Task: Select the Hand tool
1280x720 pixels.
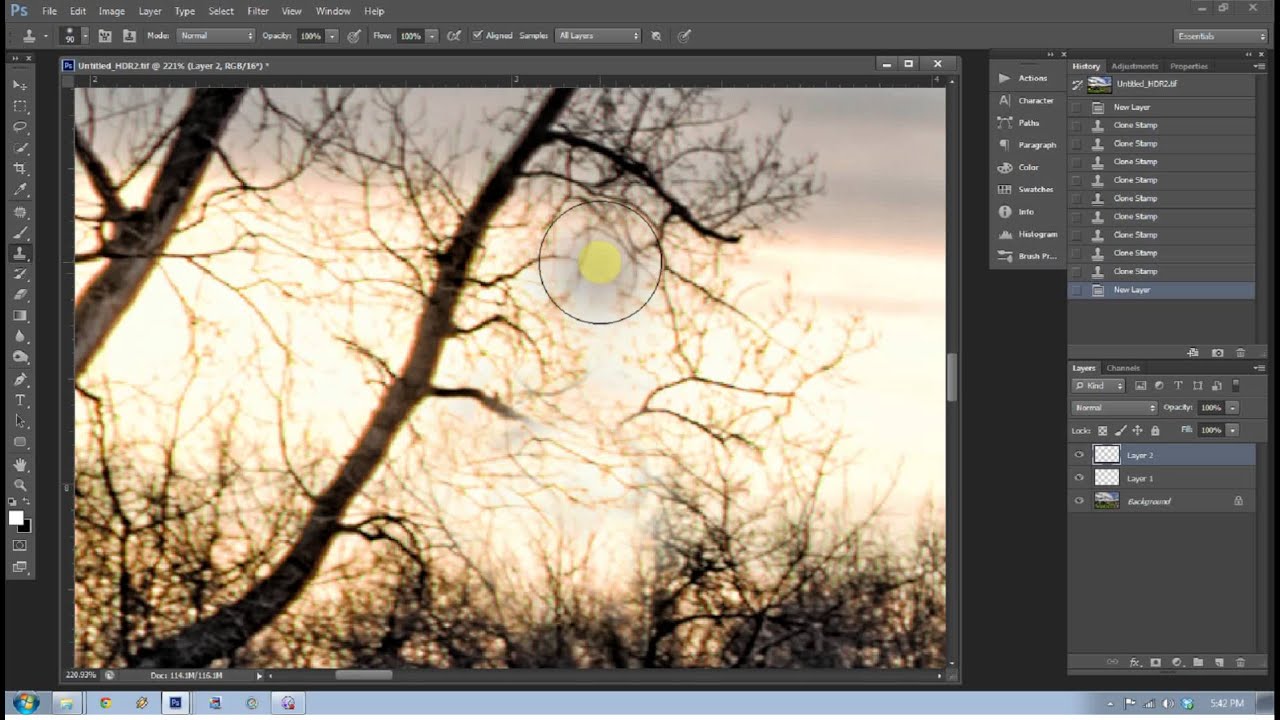Action: coord(20,465)
